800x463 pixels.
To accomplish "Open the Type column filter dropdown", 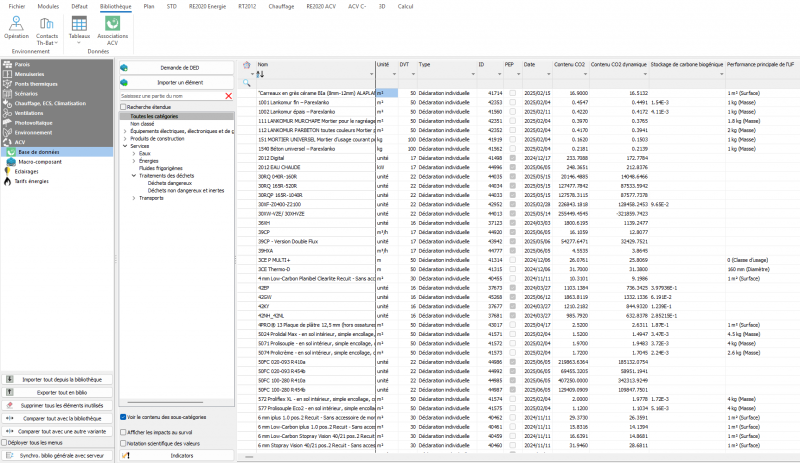I will (x=473, y=75).
